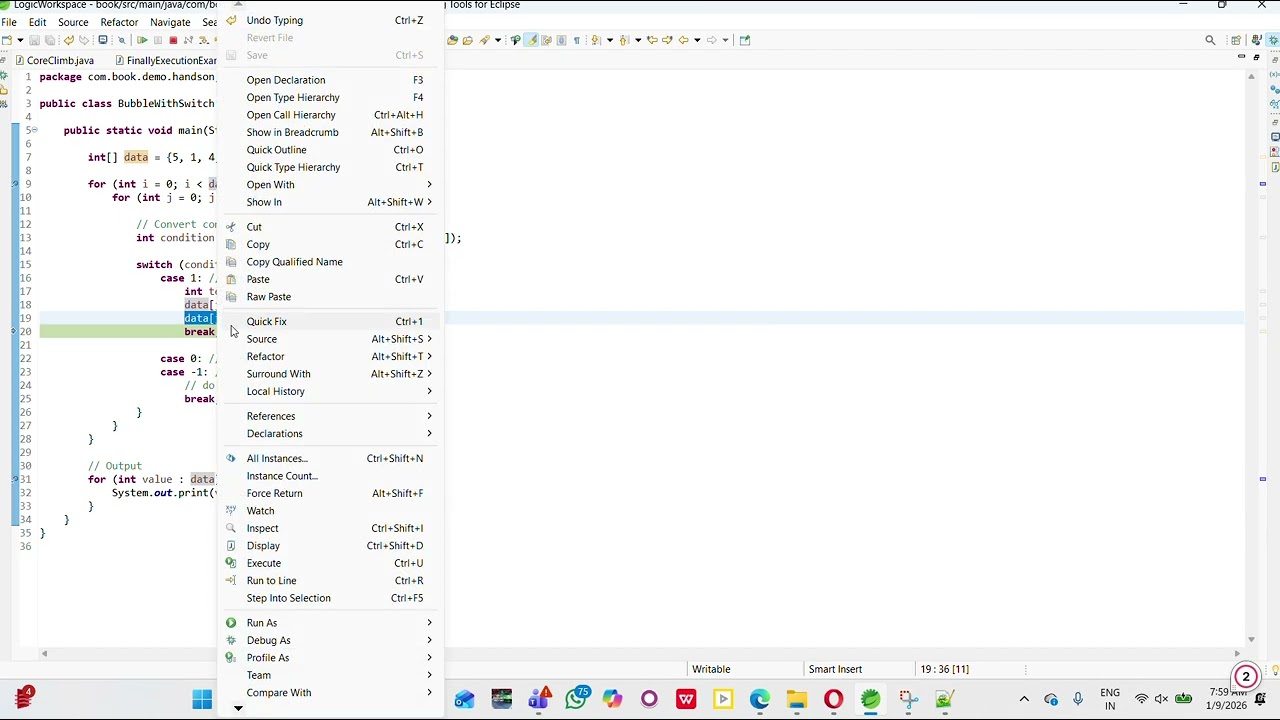Select Show in Breadcrumb entry
The width and height of the screenshot is (1280, 720).
tap(331, 133)
